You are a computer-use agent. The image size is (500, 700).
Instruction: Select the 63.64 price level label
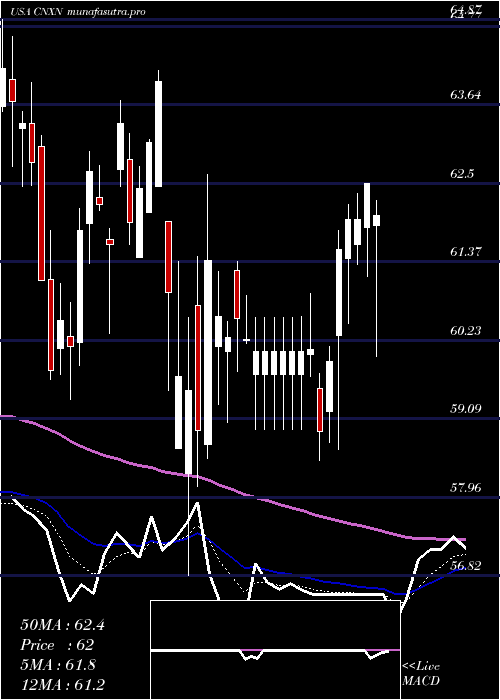(466, 95)
